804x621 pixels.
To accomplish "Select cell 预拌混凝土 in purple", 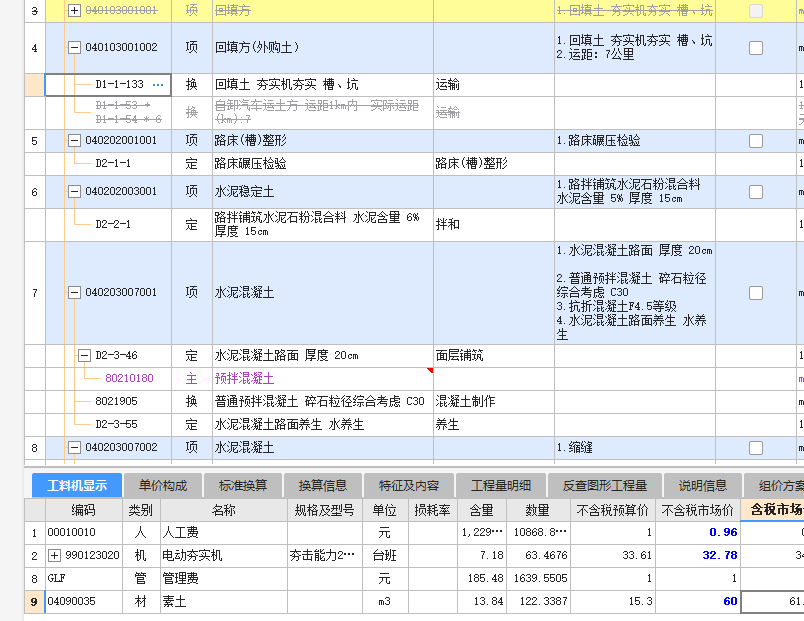I will tap(323, 378).
